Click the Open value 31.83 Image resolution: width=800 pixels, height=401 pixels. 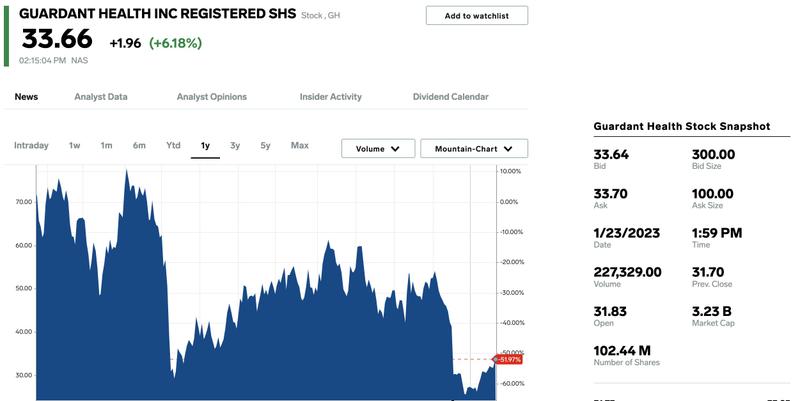610,311
